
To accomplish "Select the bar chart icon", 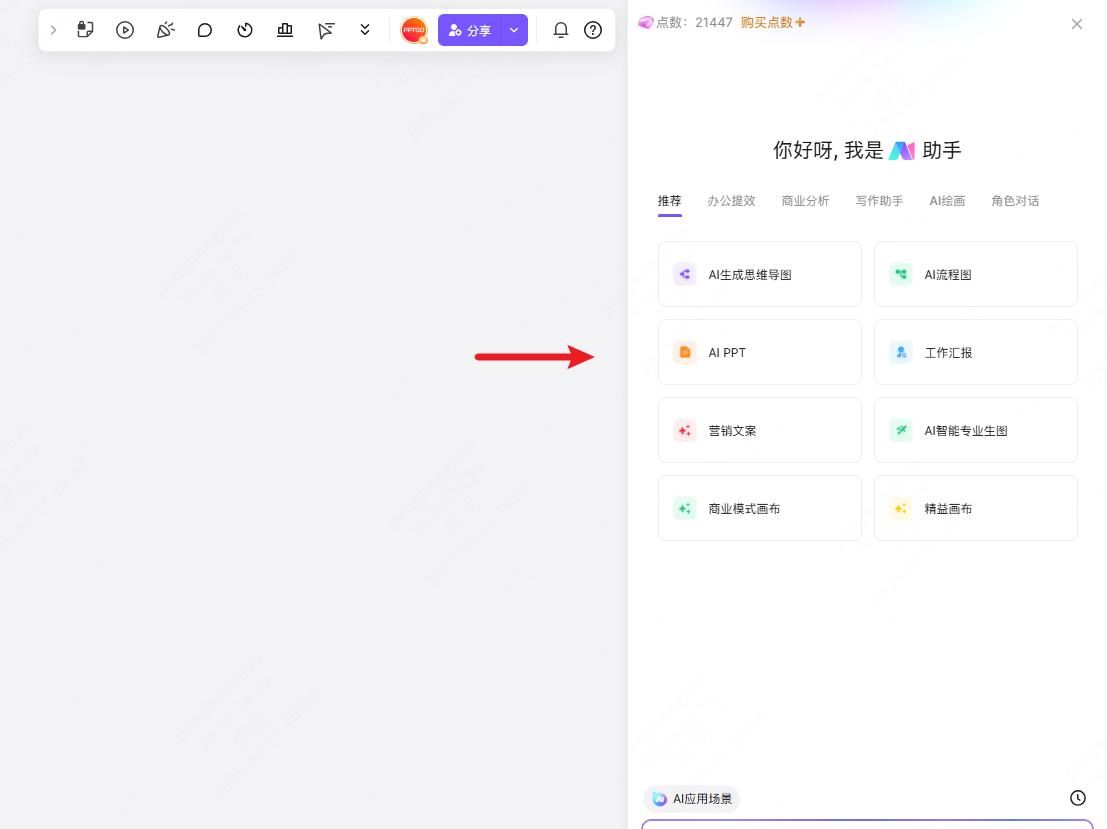I will click(x=284, y=30).
